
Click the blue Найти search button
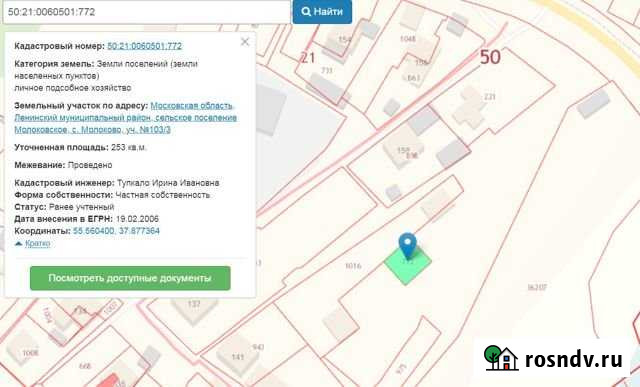[x=322, y=11]
